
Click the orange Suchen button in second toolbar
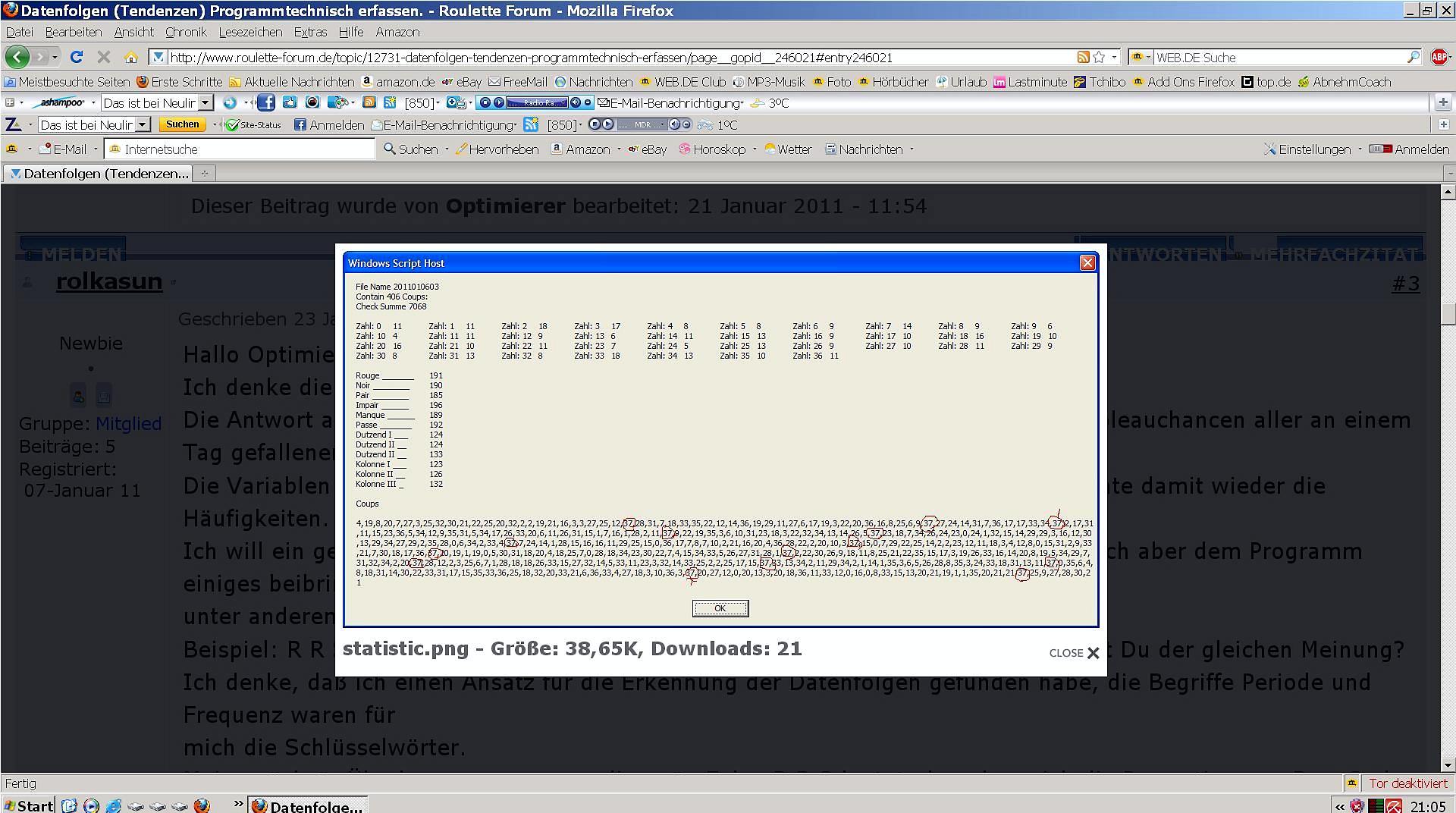click(x=183, y=124)
